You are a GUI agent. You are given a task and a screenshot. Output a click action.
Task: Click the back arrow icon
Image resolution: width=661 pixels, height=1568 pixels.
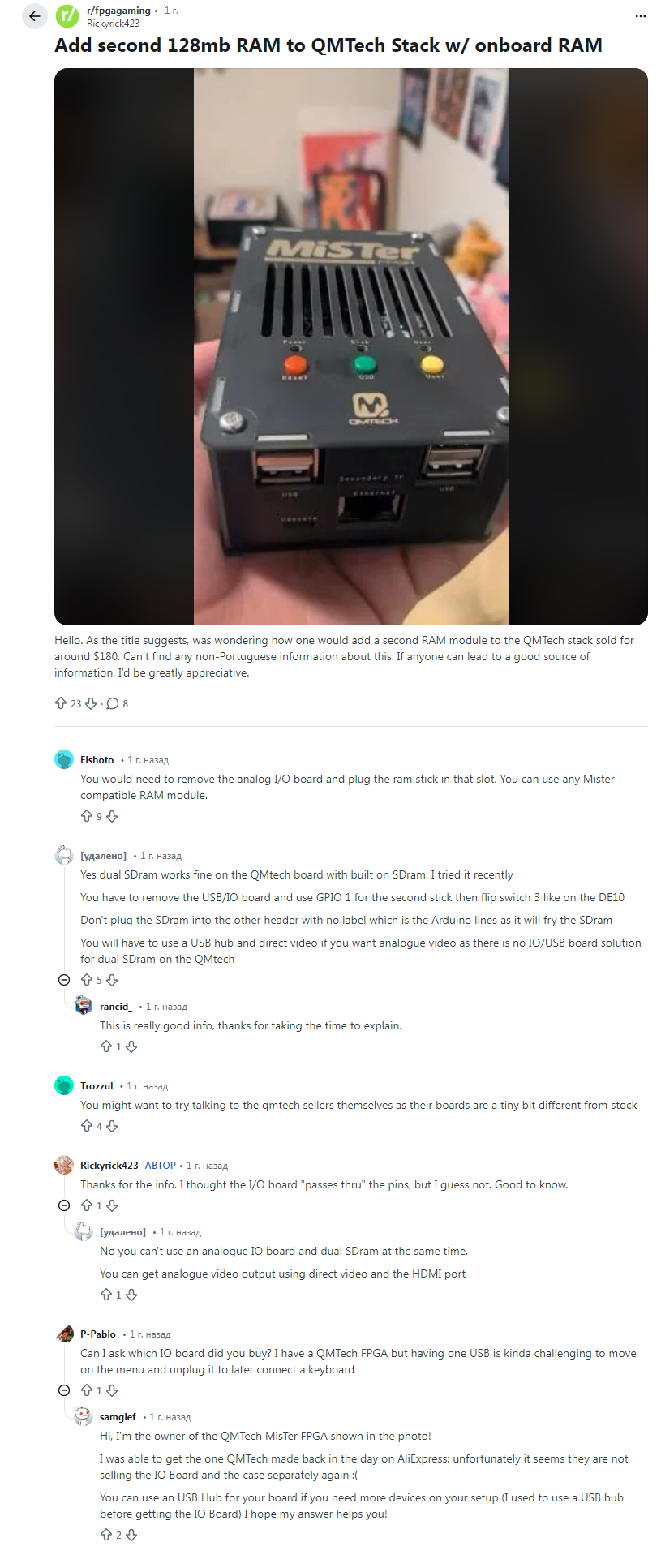[34, 16]
